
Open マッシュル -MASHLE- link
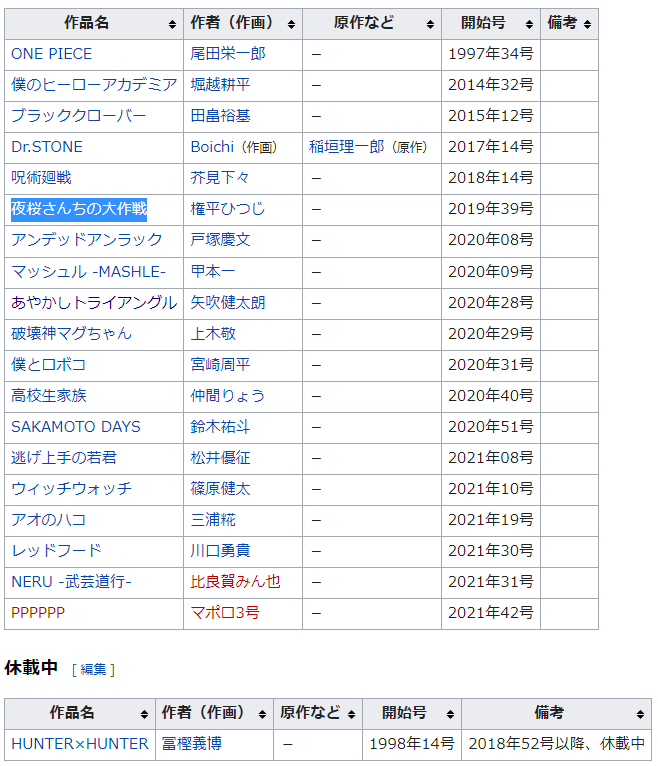tap(88, 272)
